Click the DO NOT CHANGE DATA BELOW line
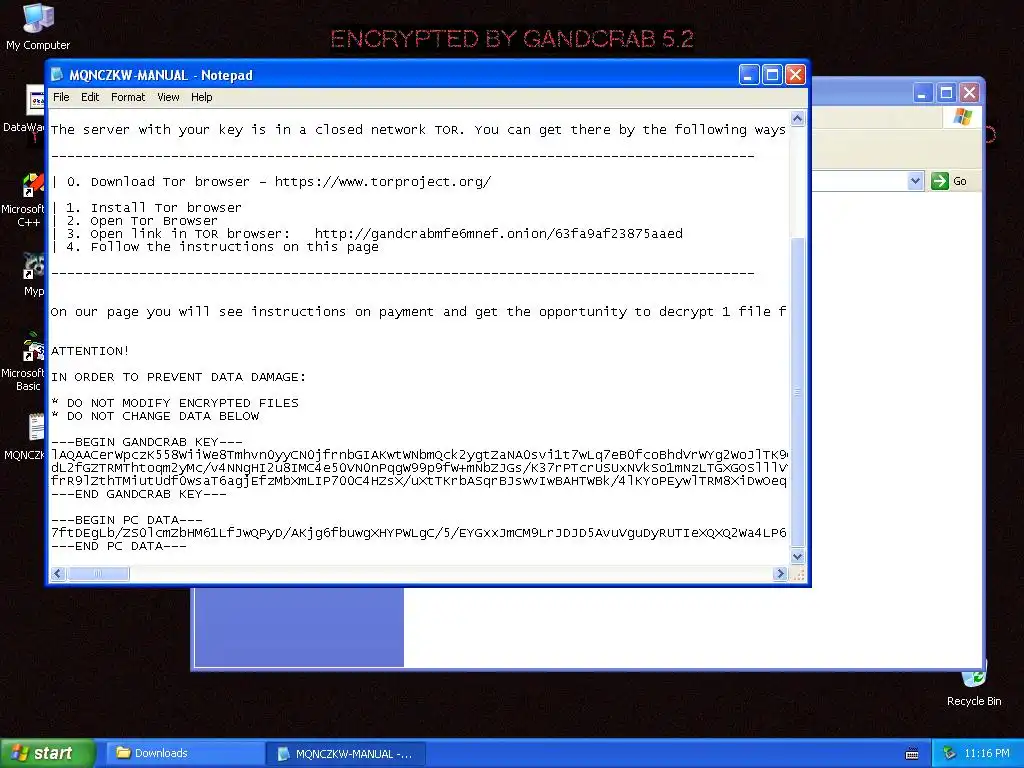Image resolution: width=1024 pixels, height=768 pixels. [155, 416]
